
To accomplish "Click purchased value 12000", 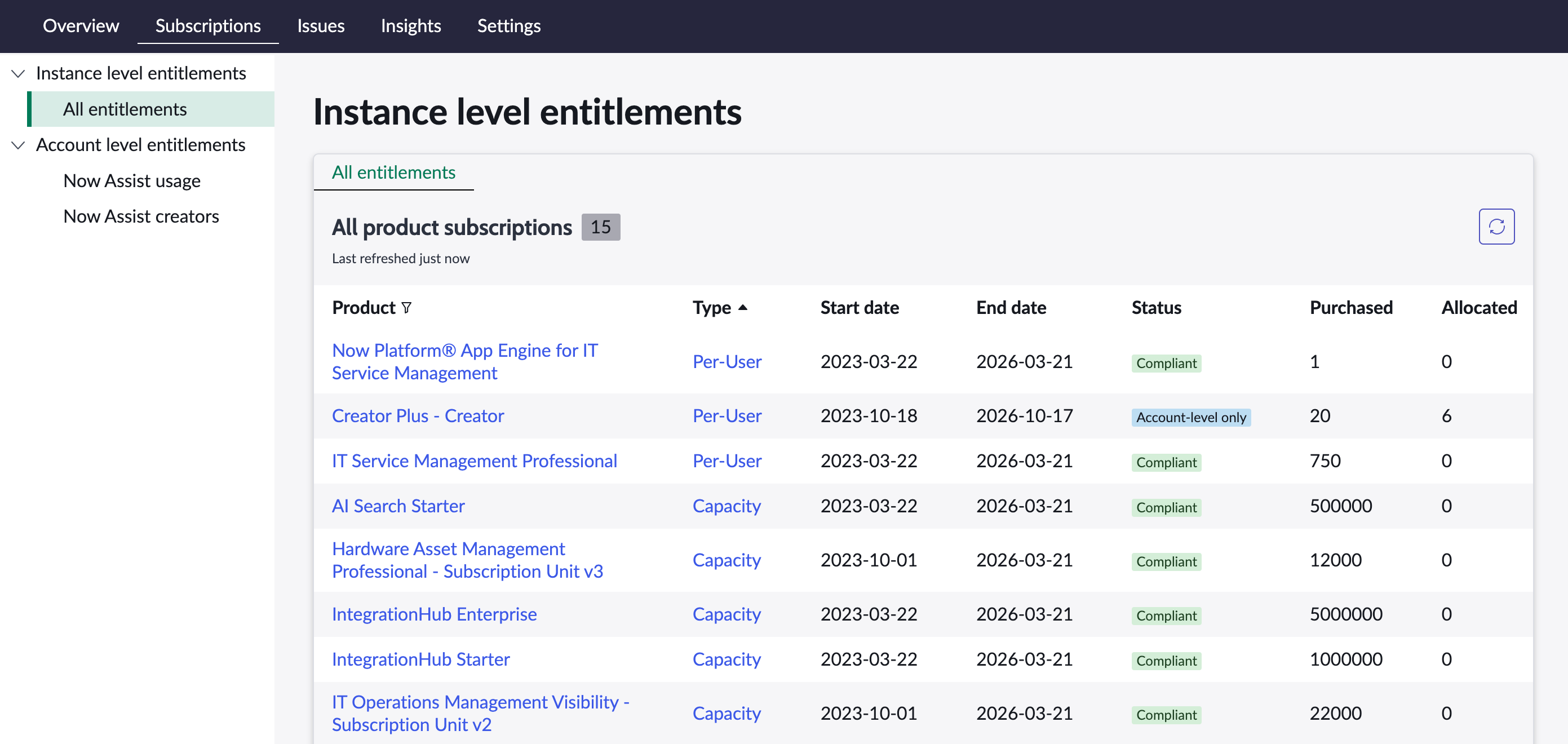I will (1335, 560).
